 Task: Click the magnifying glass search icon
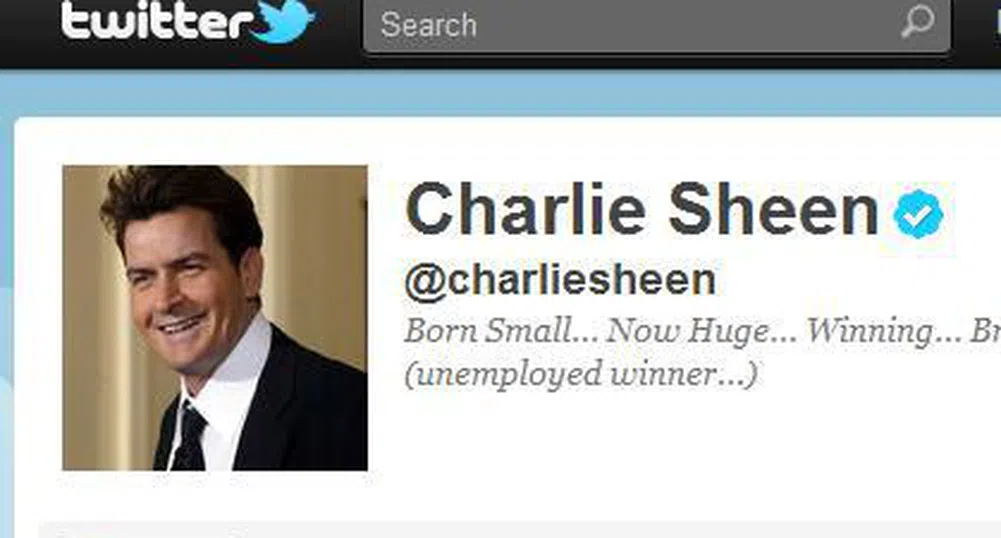[x=917, y=22]
